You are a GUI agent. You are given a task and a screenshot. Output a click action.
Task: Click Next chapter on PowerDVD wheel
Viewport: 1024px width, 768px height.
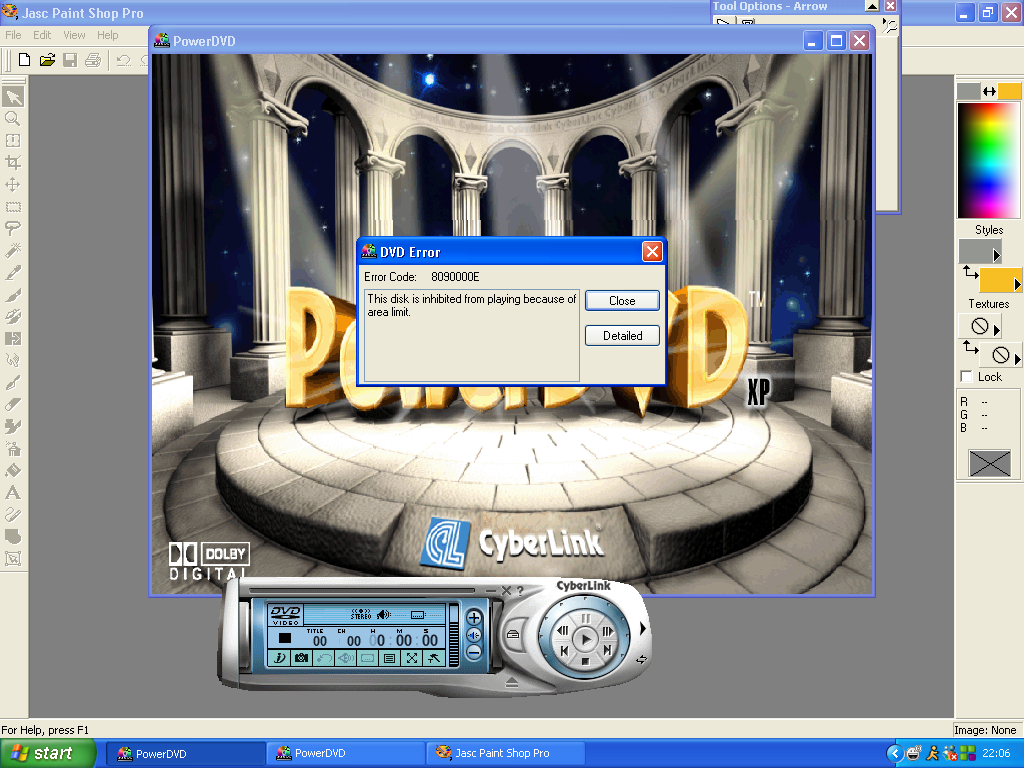pyautogui.click(x=607, y=650)
